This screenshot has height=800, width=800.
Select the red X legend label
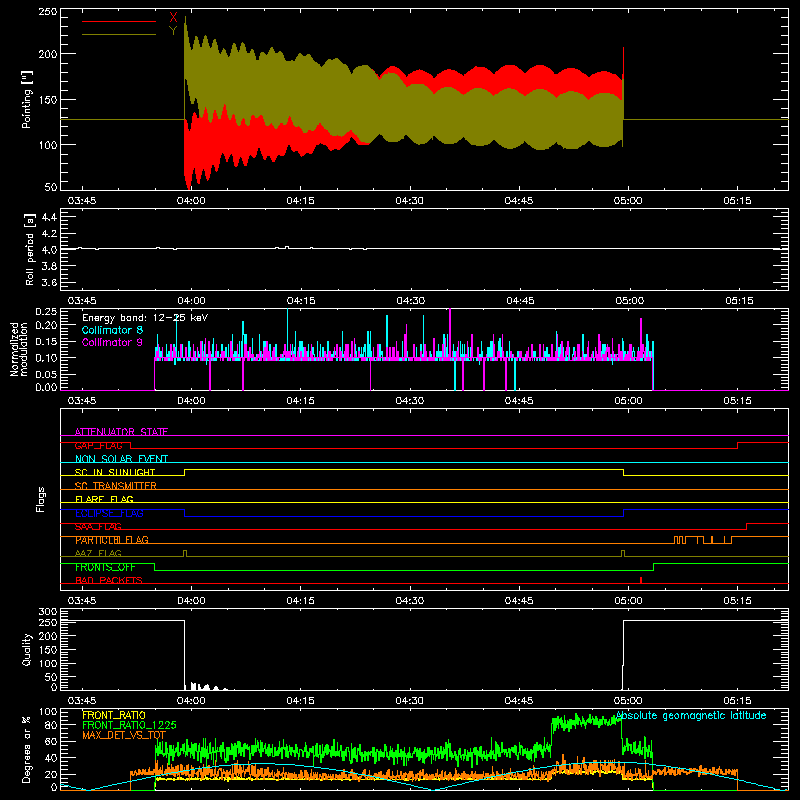(173, 18)
